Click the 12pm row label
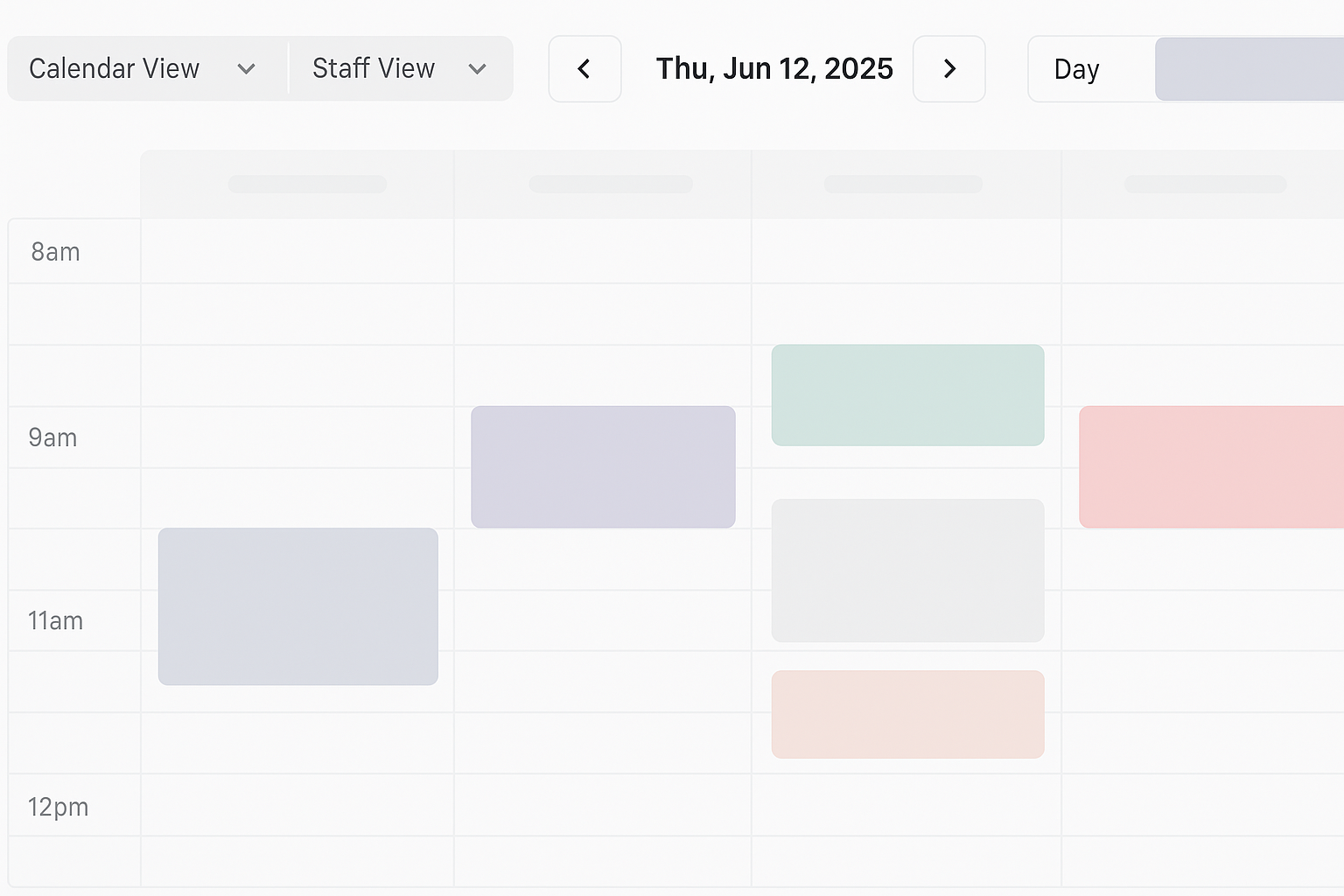Viewport: 1344px width, 896px height. click(x=58, y=807)
